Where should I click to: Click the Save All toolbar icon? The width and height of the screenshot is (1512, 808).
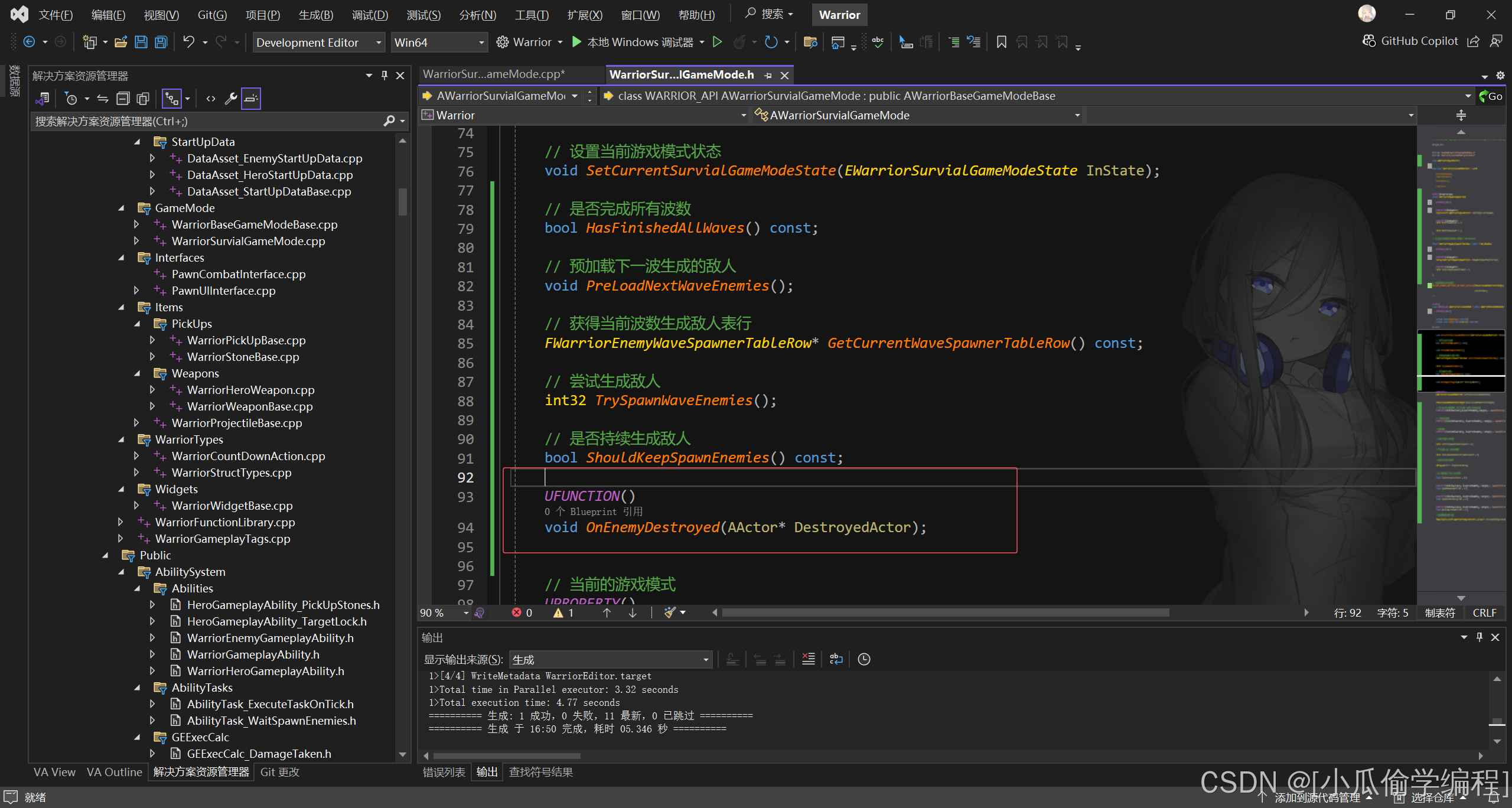tap(161, 42)
